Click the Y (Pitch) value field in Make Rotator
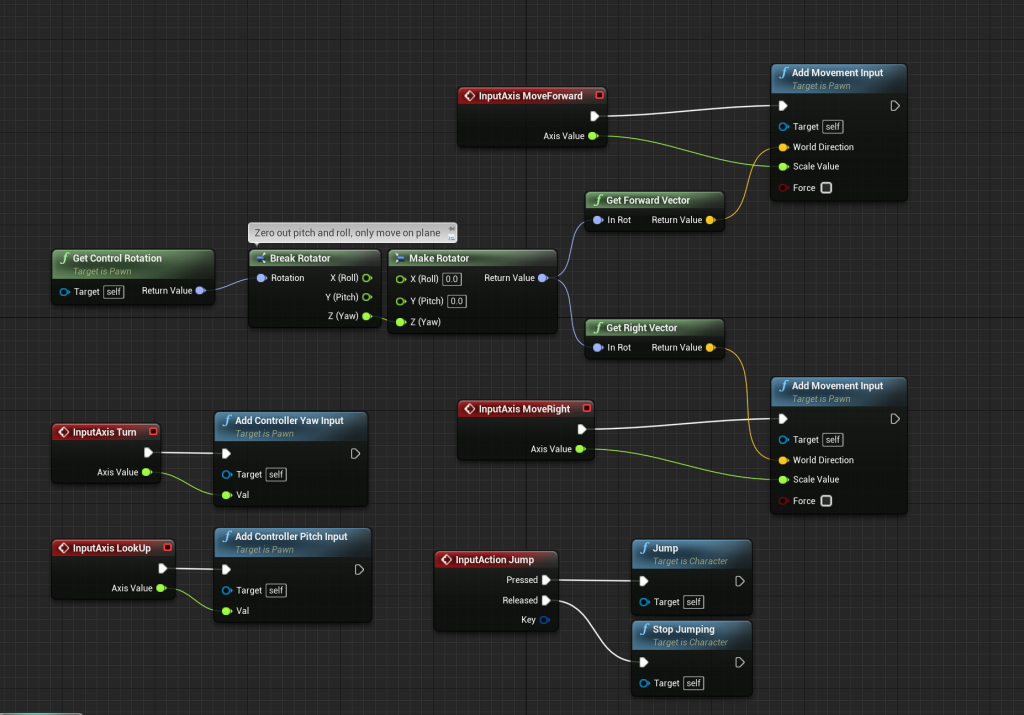Image resolution: width=1024 pixels, height=715 pixels. coord(457,301)
